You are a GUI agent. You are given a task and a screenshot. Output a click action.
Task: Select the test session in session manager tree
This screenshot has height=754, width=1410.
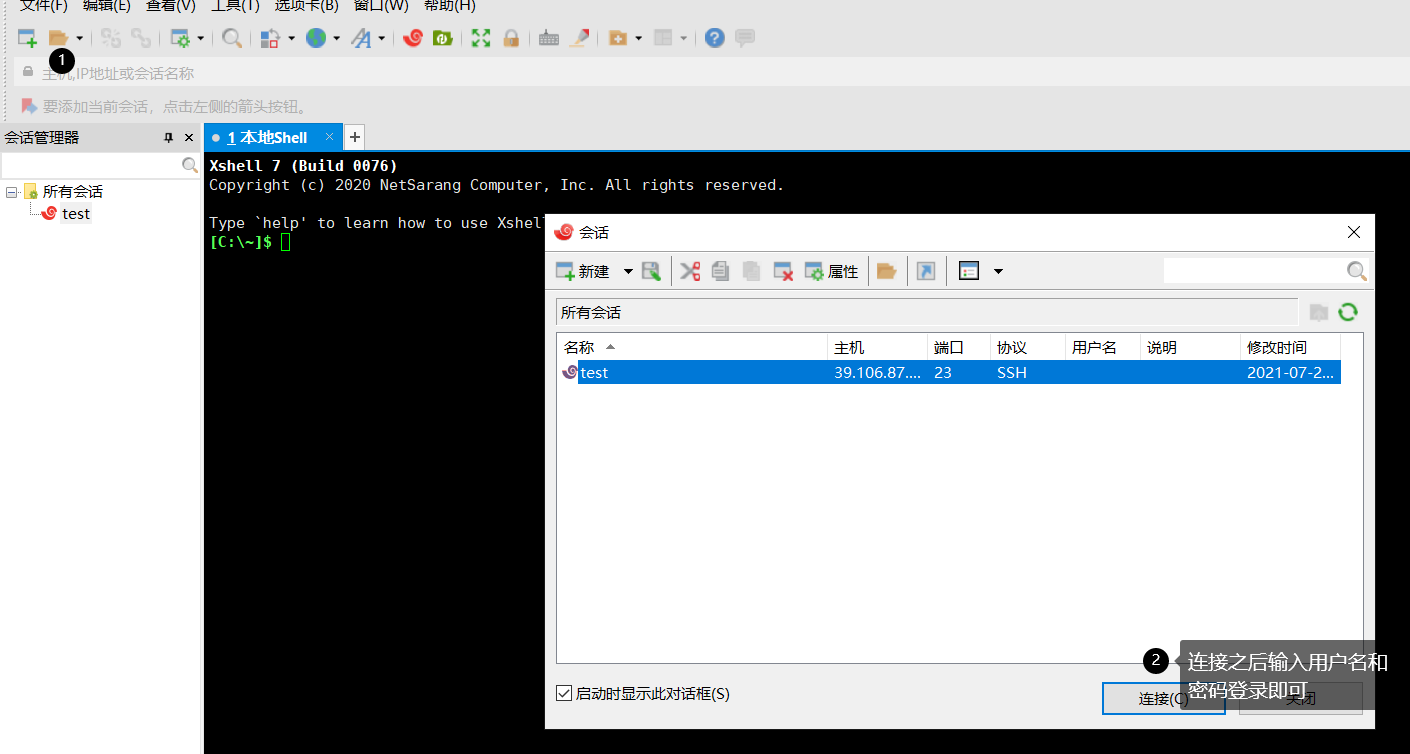point(76,214)
